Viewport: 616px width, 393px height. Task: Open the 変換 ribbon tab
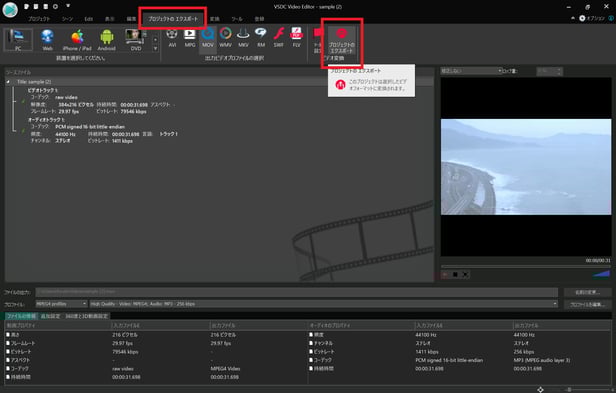coord(214,19)
